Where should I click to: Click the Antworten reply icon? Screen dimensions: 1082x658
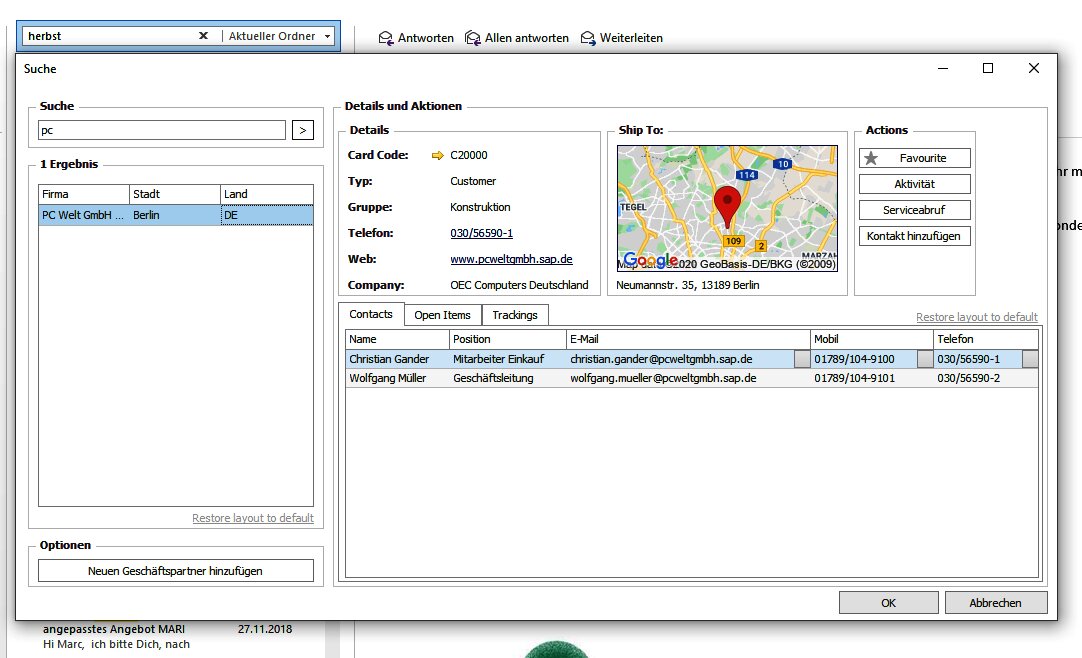coord(386,38)
